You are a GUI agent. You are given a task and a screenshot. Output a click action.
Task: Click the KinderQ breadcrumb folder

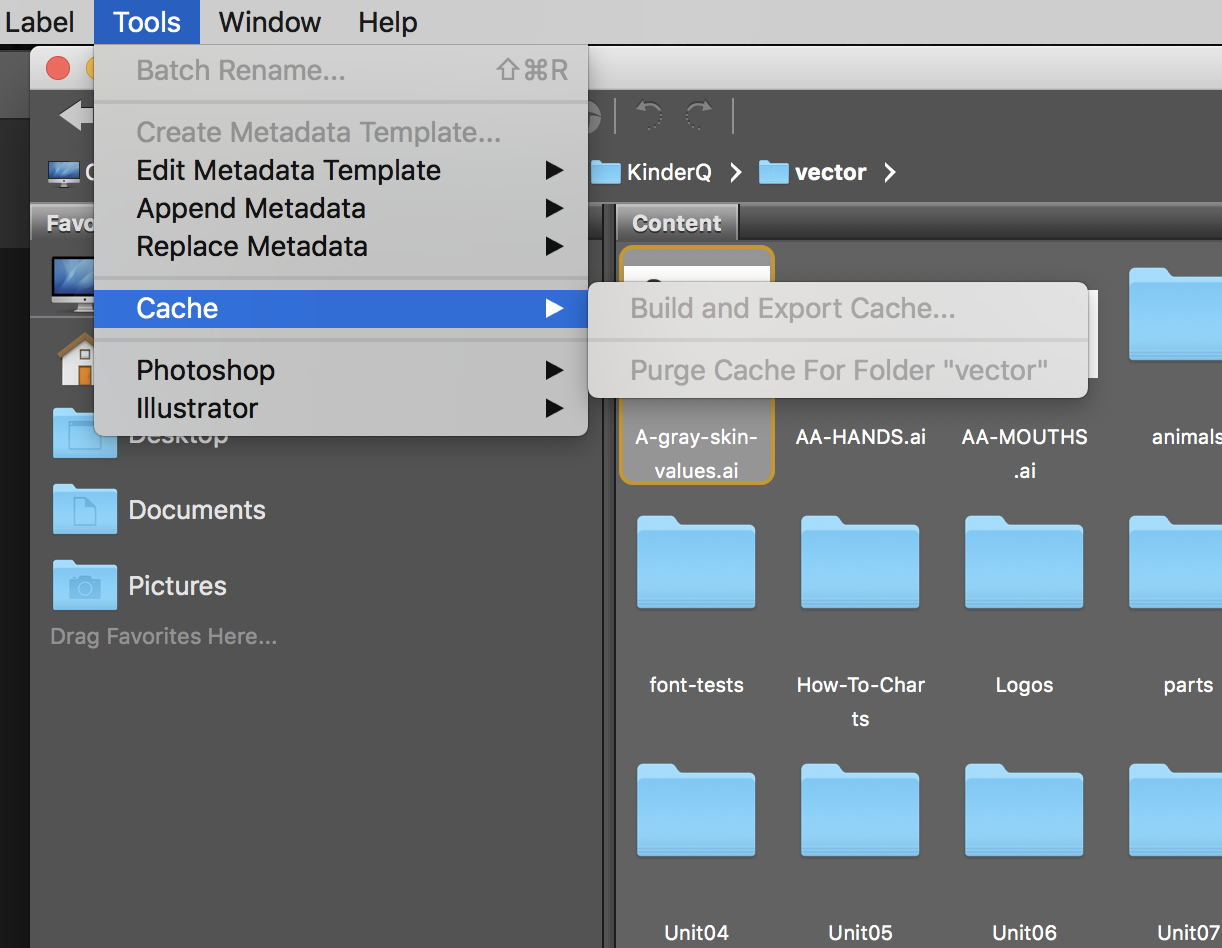(x=668, y=173)
